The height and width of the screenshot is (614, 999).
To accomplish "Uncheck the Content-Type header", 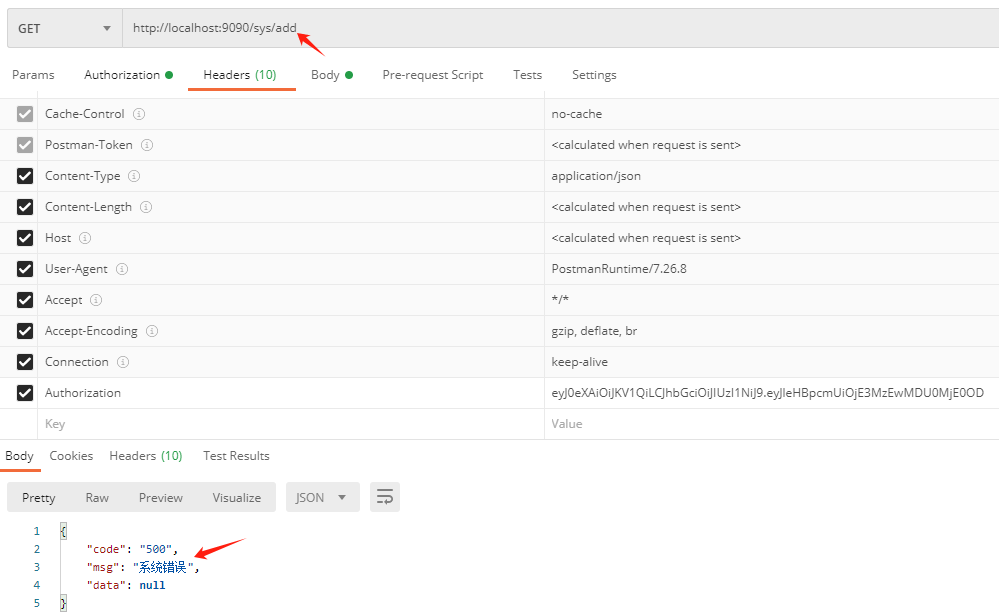I will pyautogui.click(x=25, y=176).
